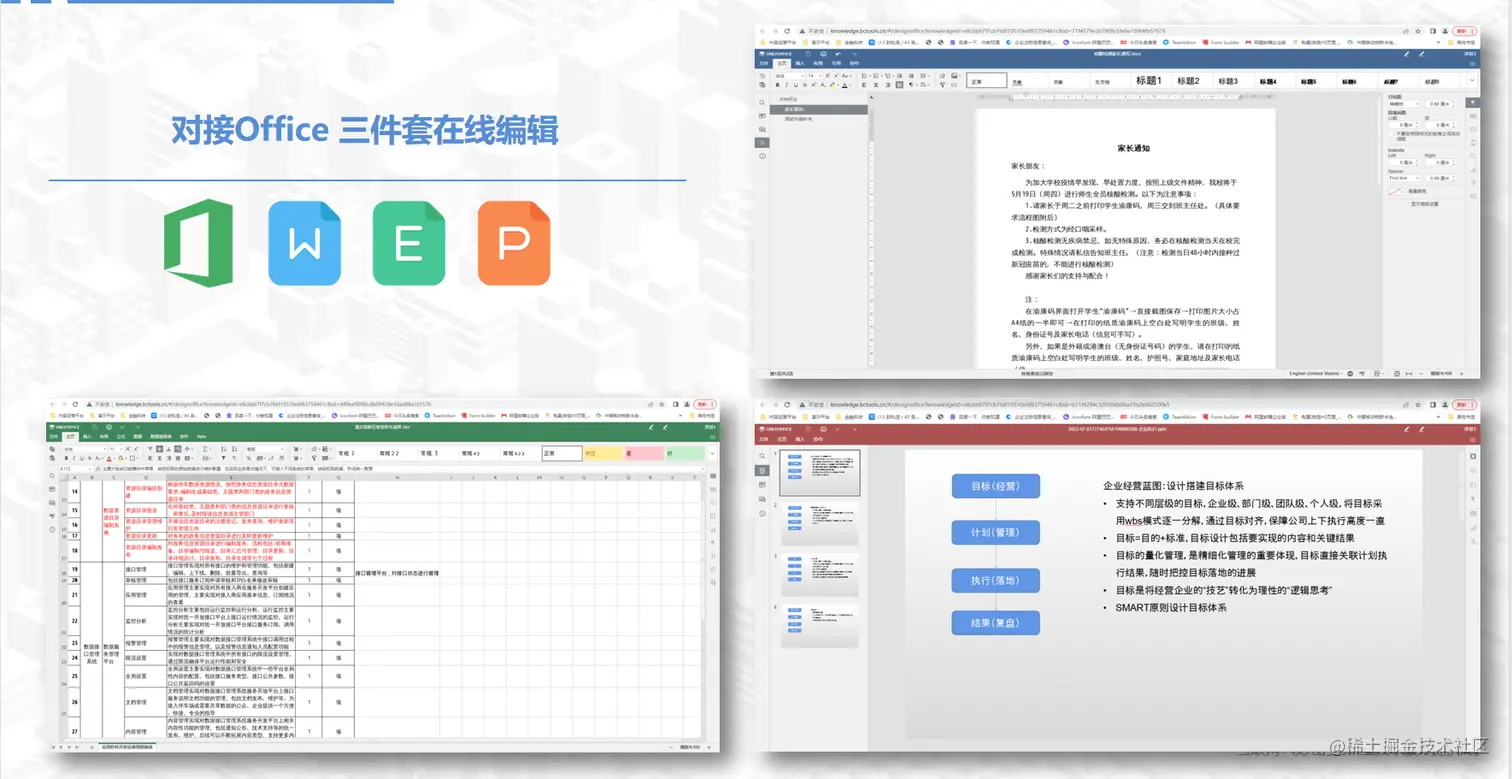Click the cell name box in spreadsheet

[x=76, y=469]
